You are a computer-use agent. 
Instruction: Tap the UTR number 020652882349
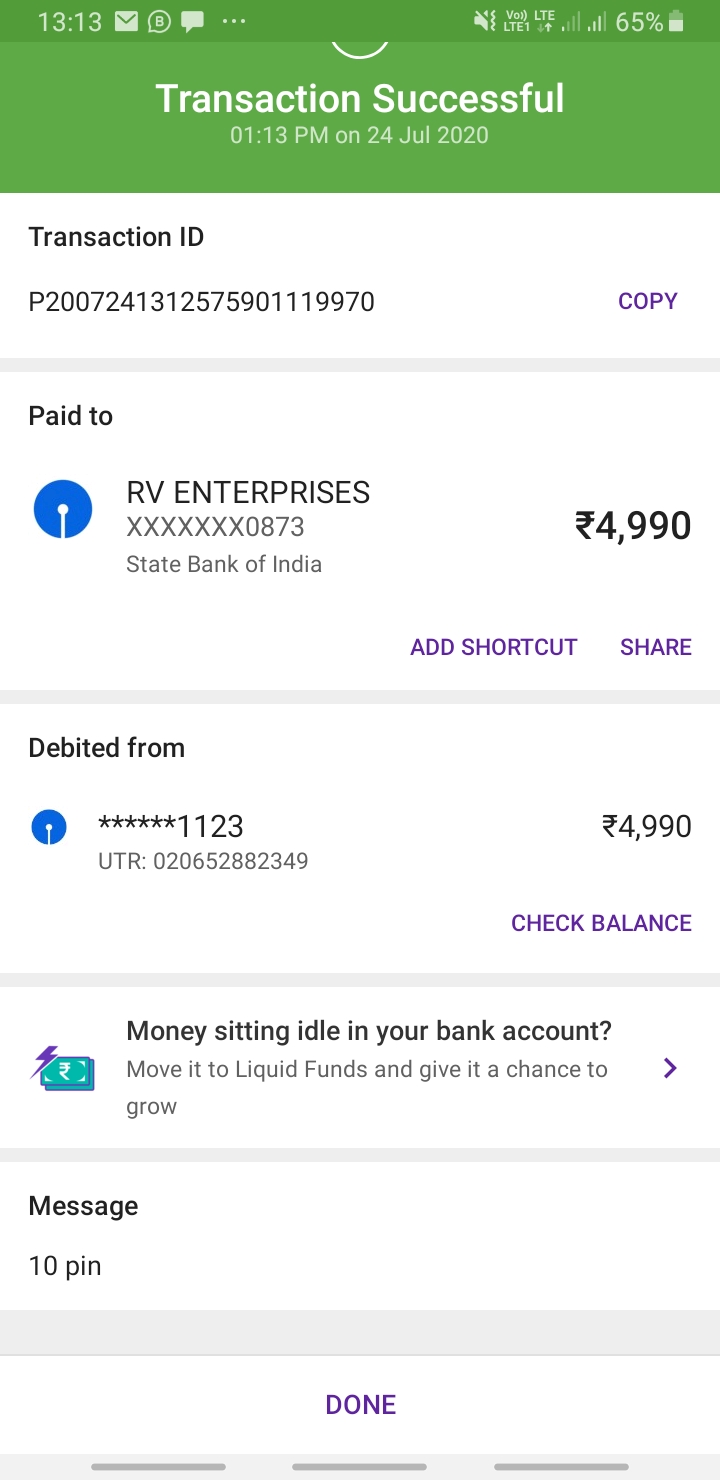pos(203,860)
